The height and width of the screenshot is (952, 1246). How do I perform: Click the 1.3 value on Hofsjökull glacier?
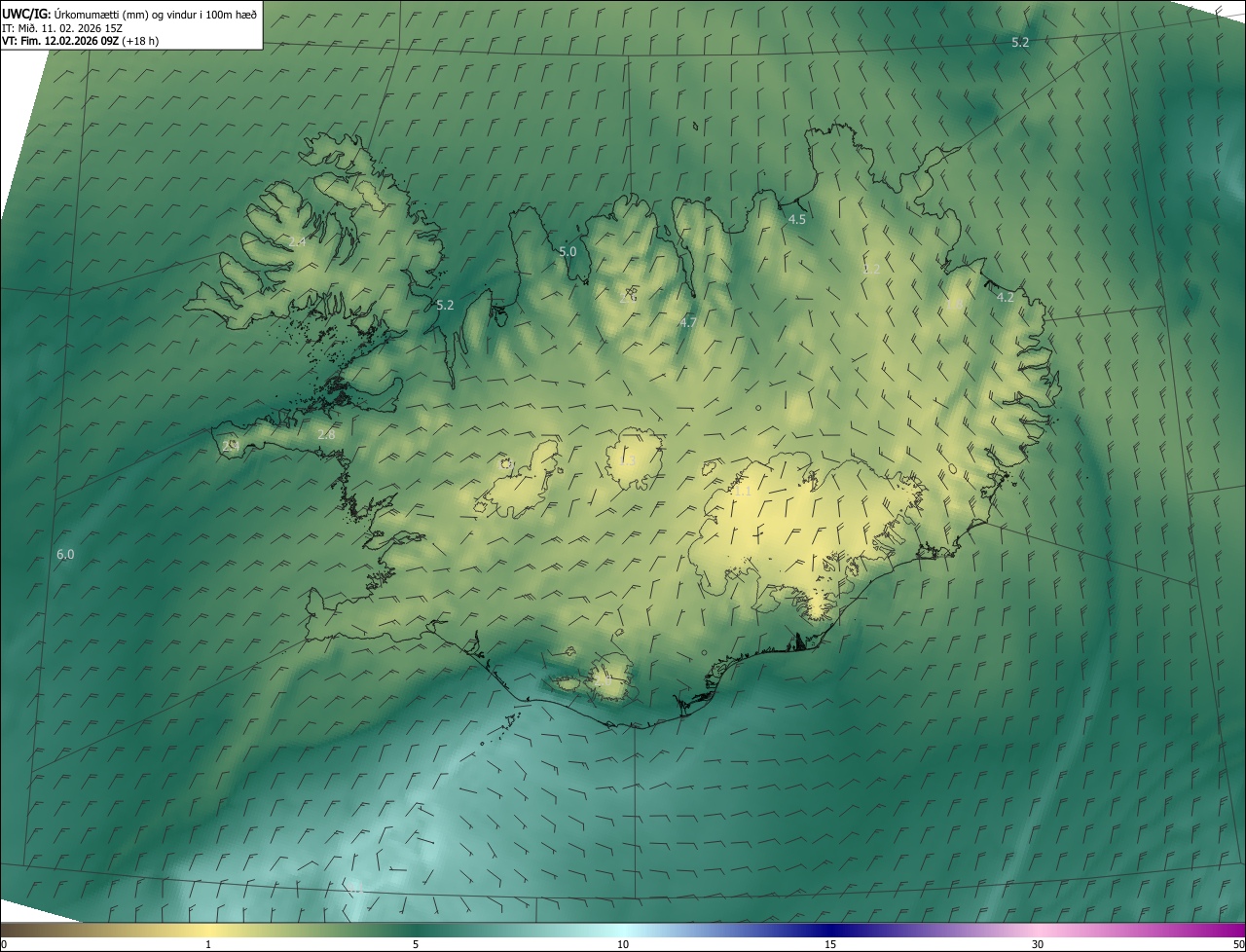(x=628, y=461)
